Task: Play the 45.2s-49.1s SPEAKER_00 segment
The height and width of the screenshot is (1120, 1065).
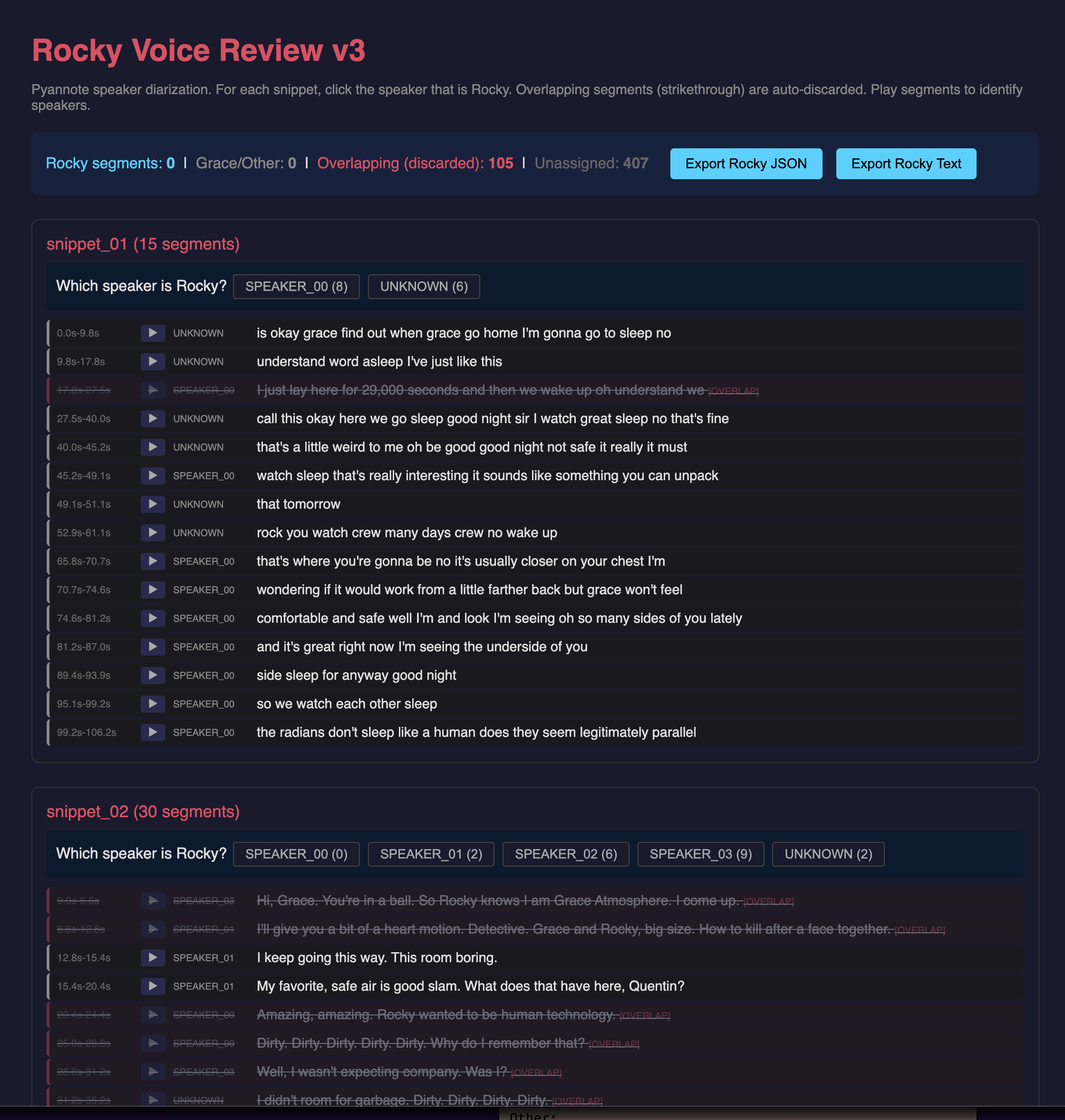Action: coord(153,476)
